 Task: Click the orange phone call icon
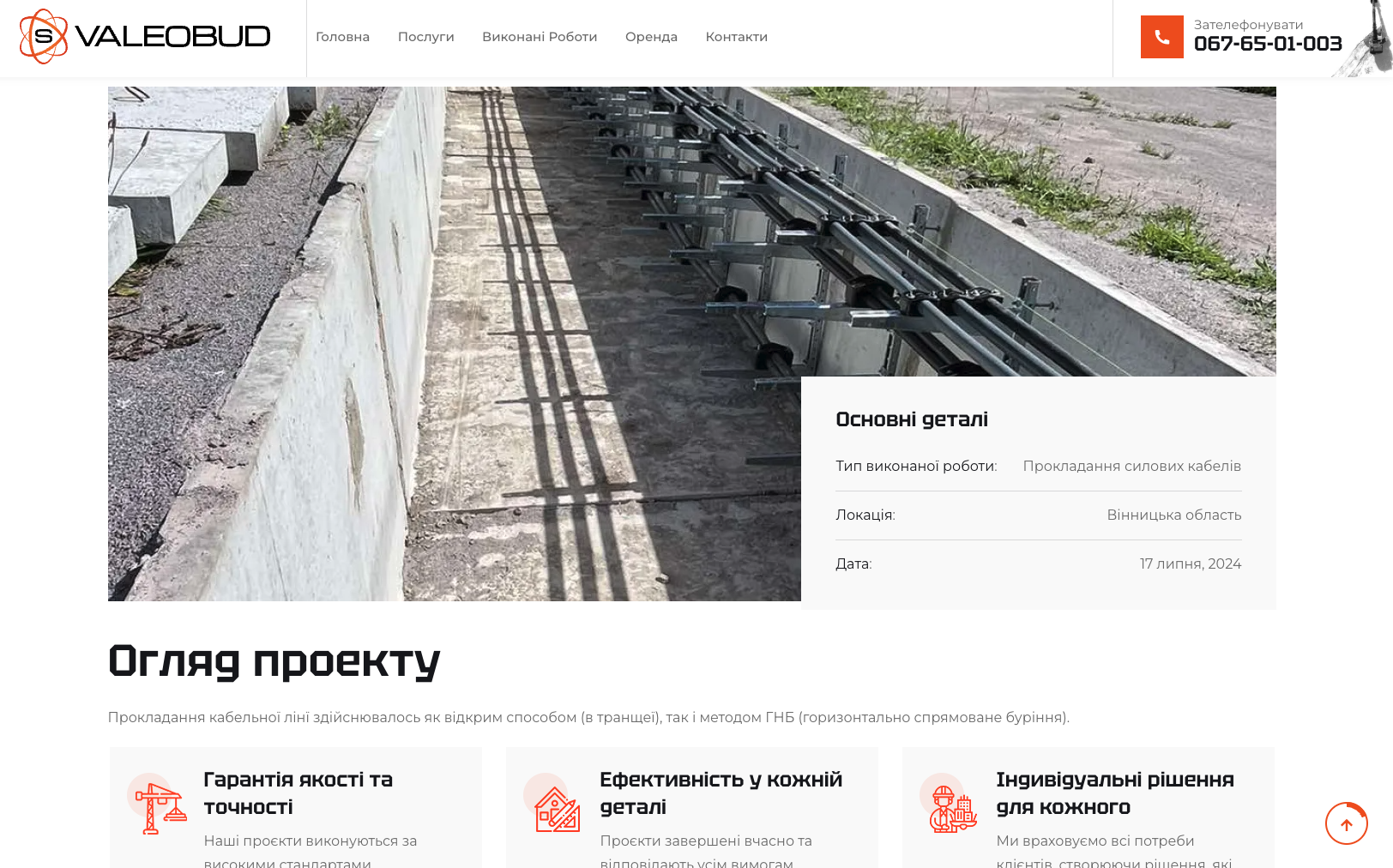point(1161,37)
